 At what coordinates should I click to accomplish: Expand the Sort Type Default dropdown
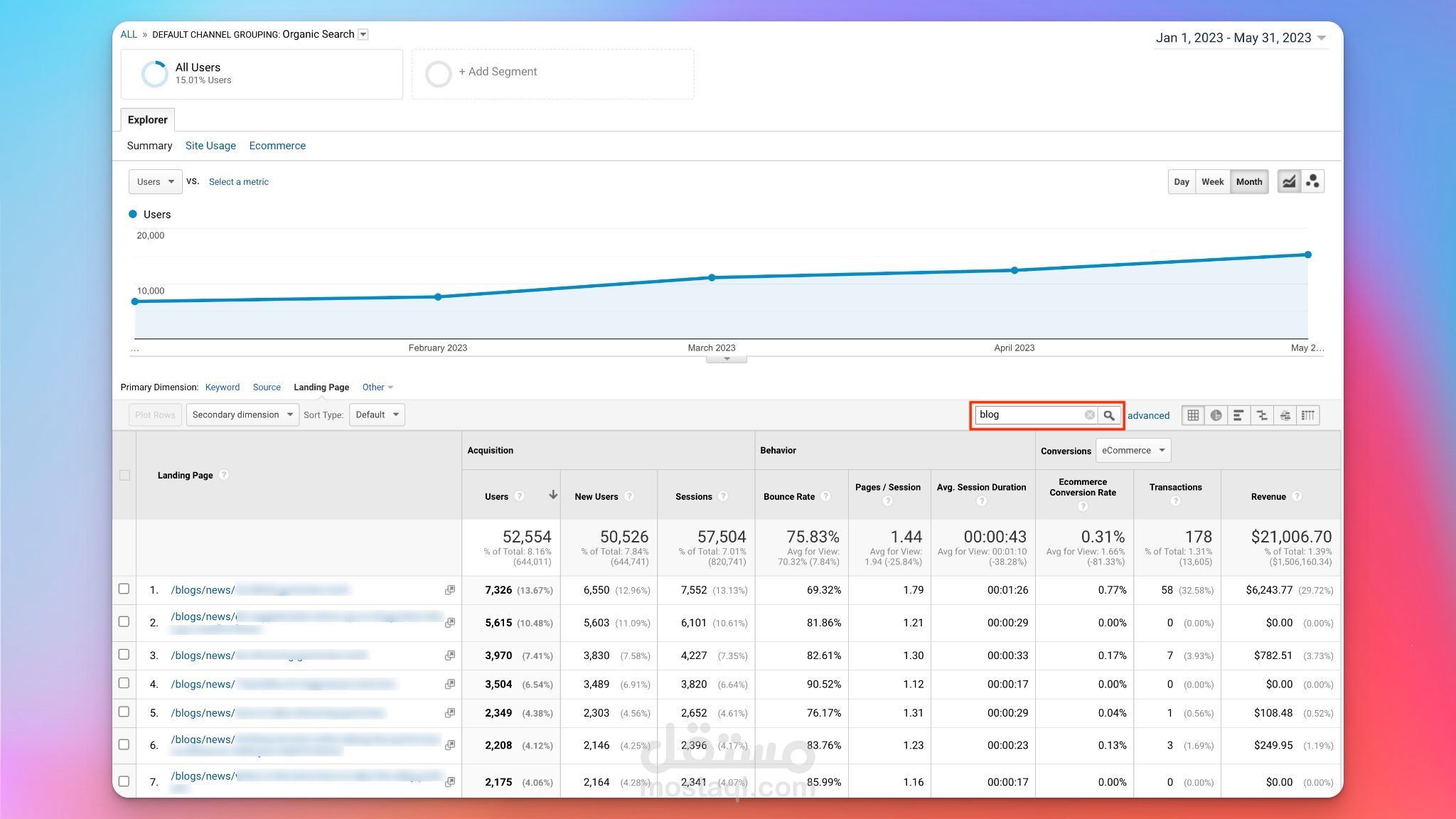click(x=377, y=414)
